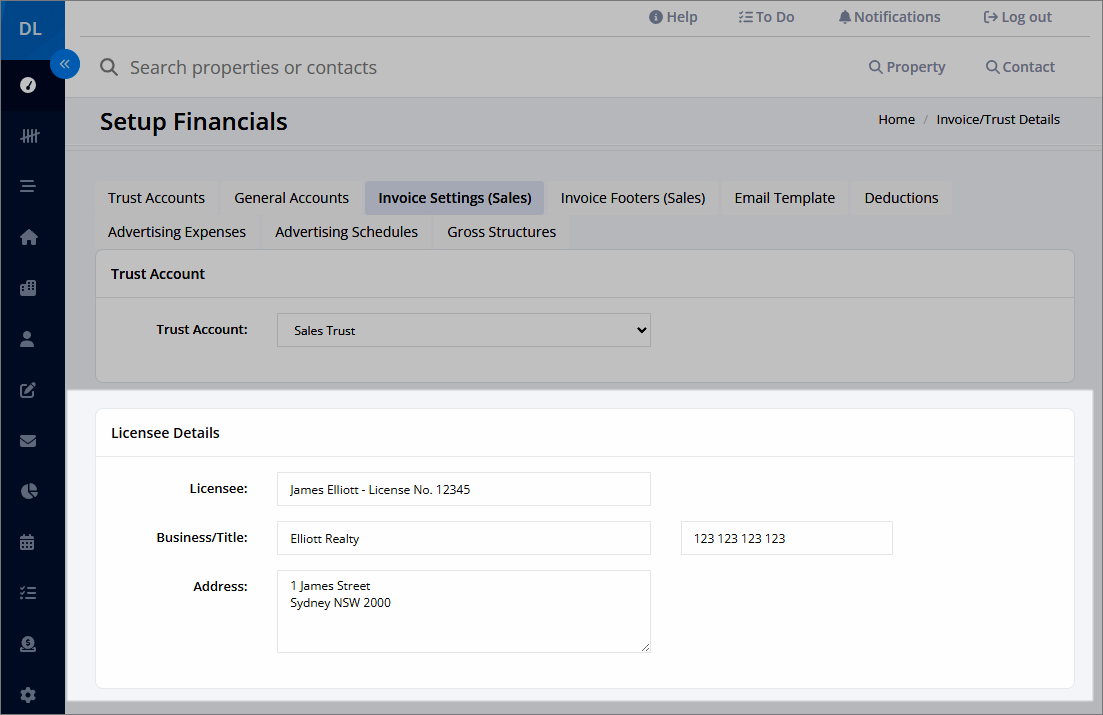Open the To Do list
1103x715 pixels.
pyautogui.click(x=766, y=17)
